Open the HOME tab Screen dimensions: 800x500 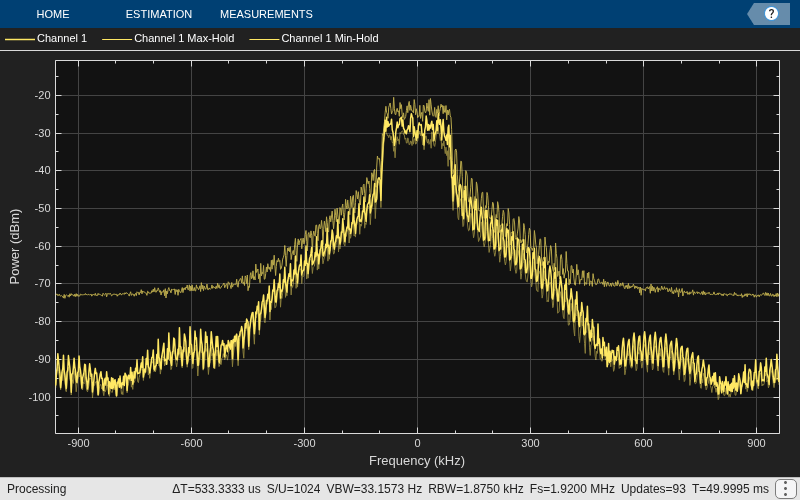(53, 14)
